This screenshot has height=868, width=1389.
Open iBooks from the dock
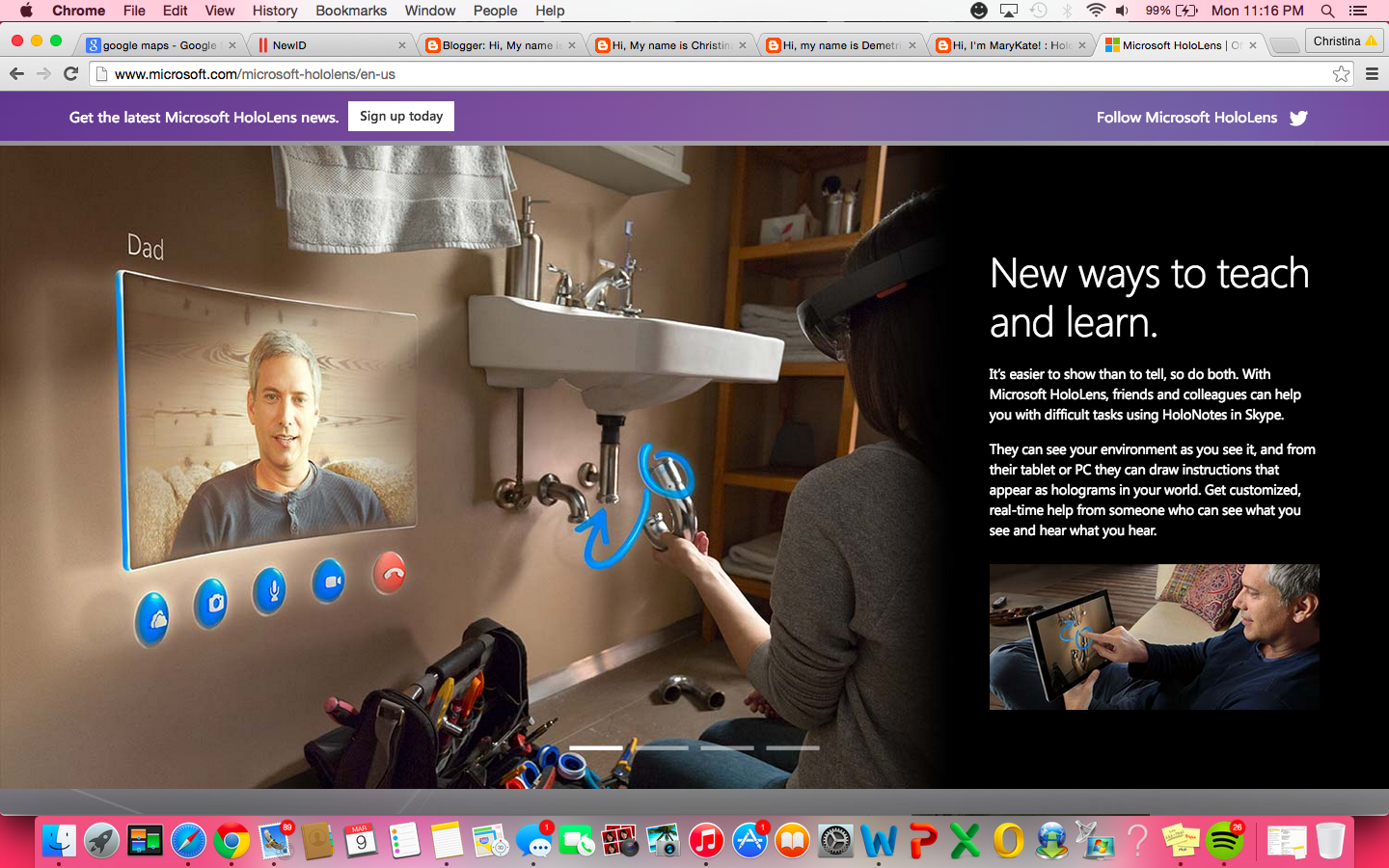[793, 841]
